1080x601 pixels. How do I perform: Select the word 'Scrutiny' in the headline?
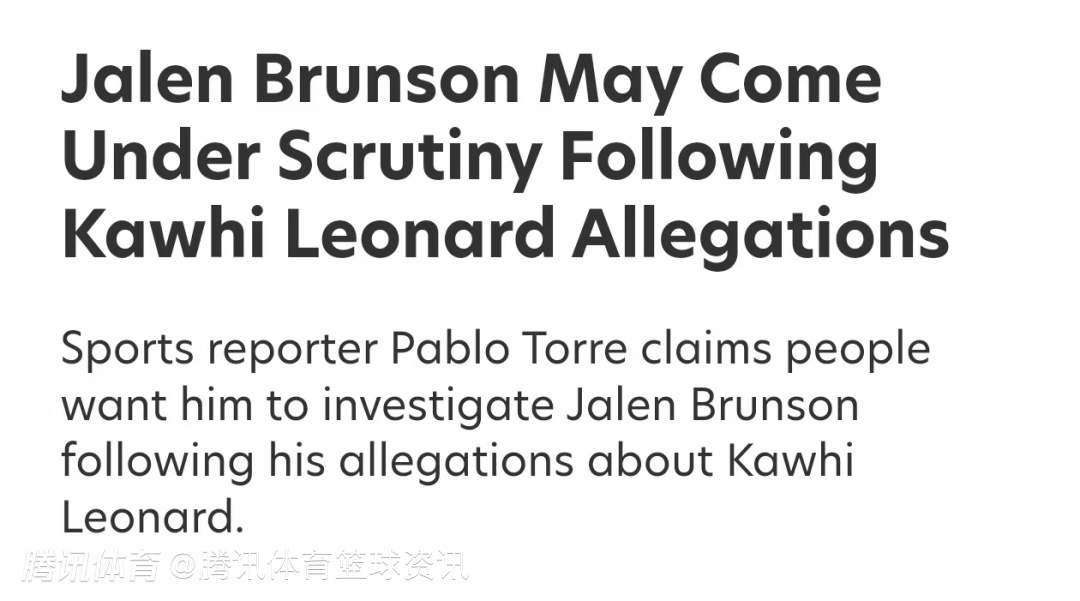pos(410,157)
